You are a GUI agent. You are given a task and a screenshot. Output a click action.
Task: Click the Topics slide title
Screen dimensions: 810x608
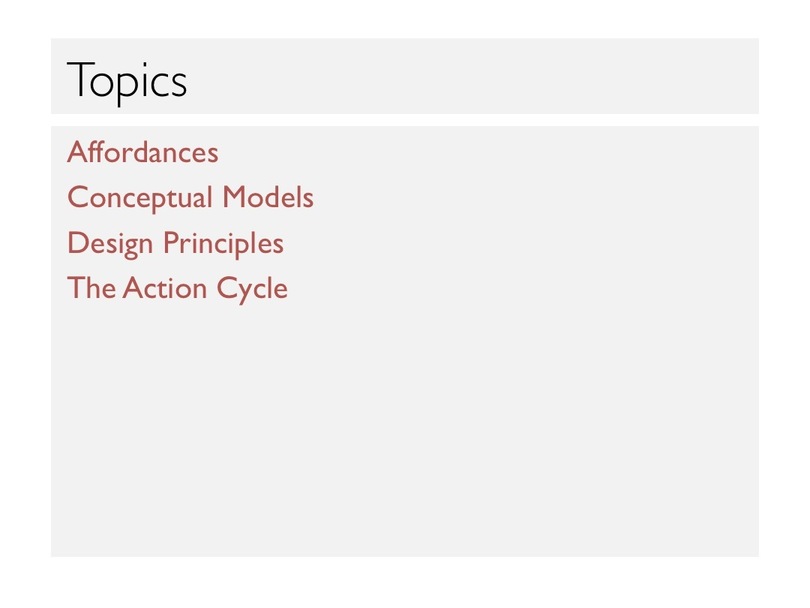click(x=127, y=81)
